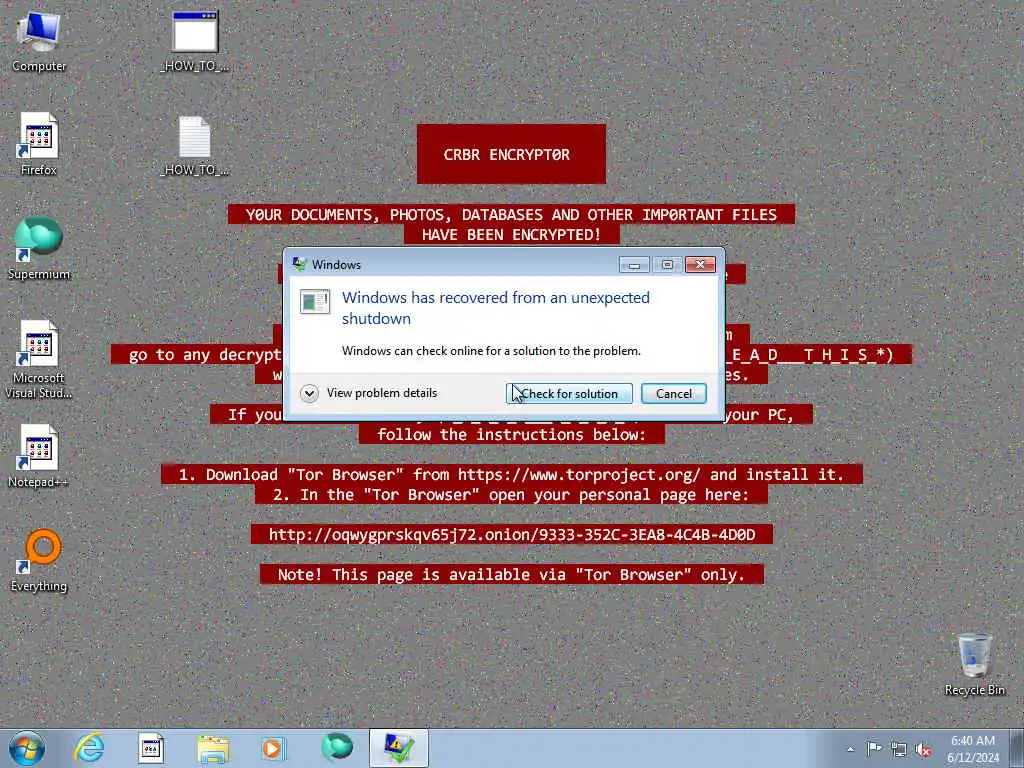
Task: Select the Notepad++ desktop shortcut
Action: pos(39,456)
